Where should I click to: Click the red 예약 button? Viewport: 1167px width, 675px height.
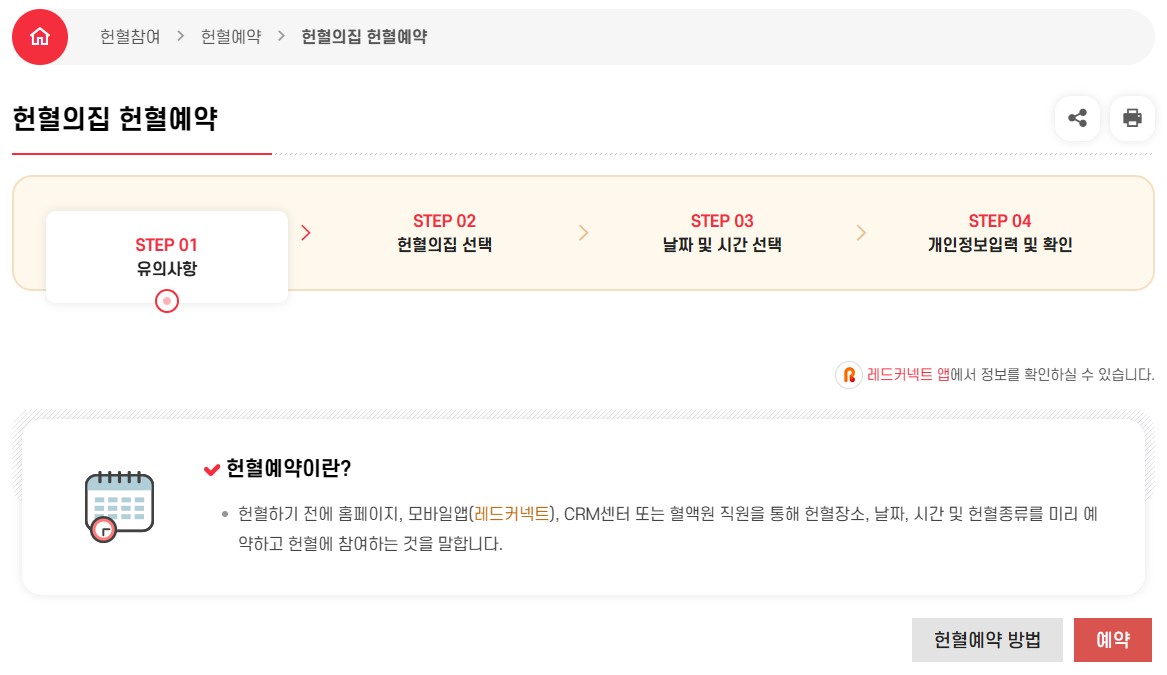1113,639
